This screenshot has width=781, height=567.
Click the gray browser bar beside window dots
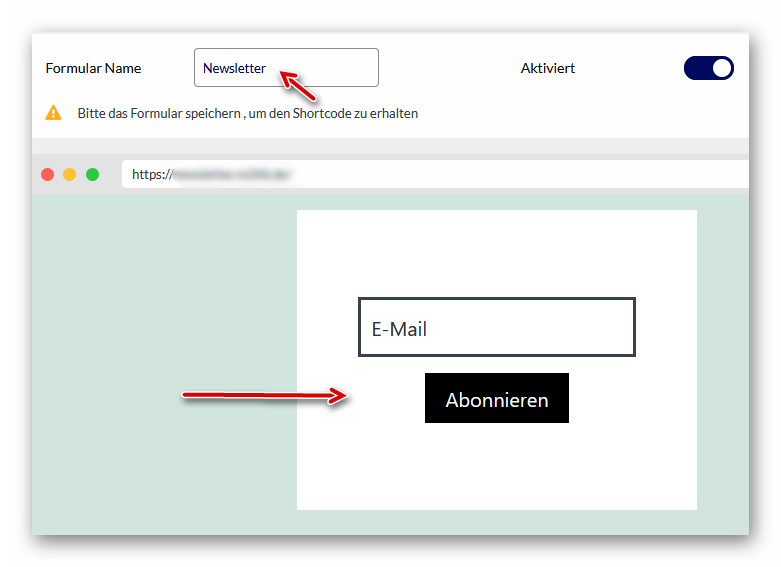coord(111,174)
